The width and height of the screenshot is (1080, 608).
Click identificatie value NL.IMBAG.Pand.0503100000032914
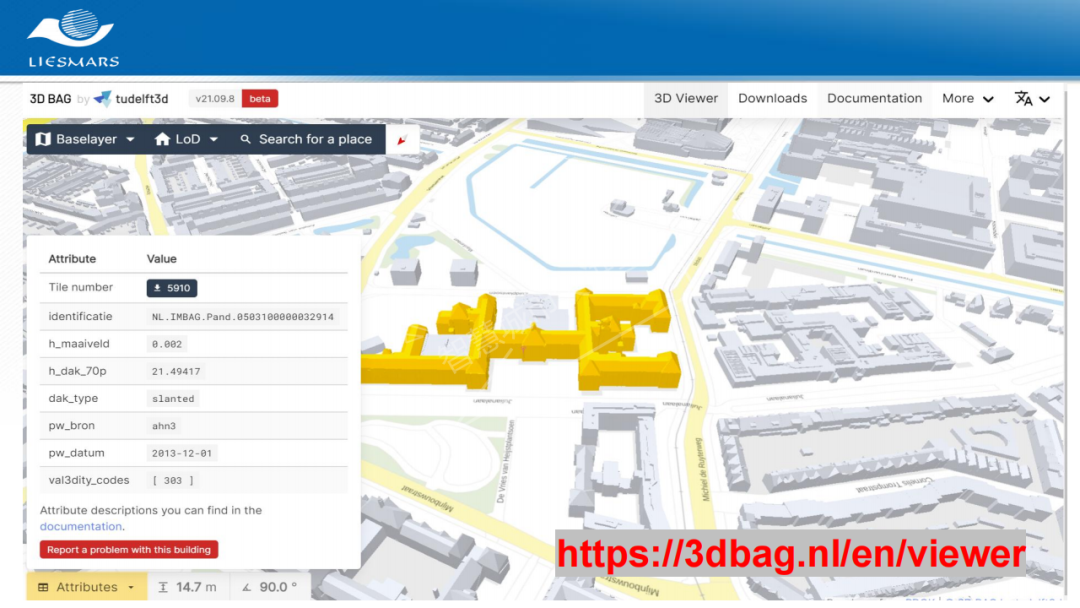click(242, 317)
